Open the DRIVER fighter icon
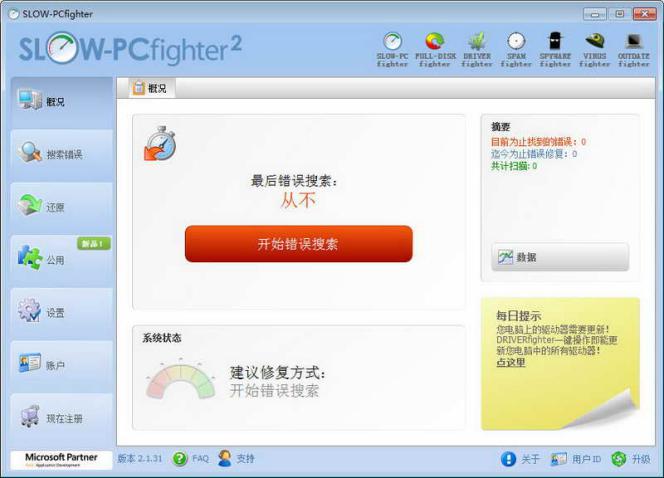 coord(477,49)
